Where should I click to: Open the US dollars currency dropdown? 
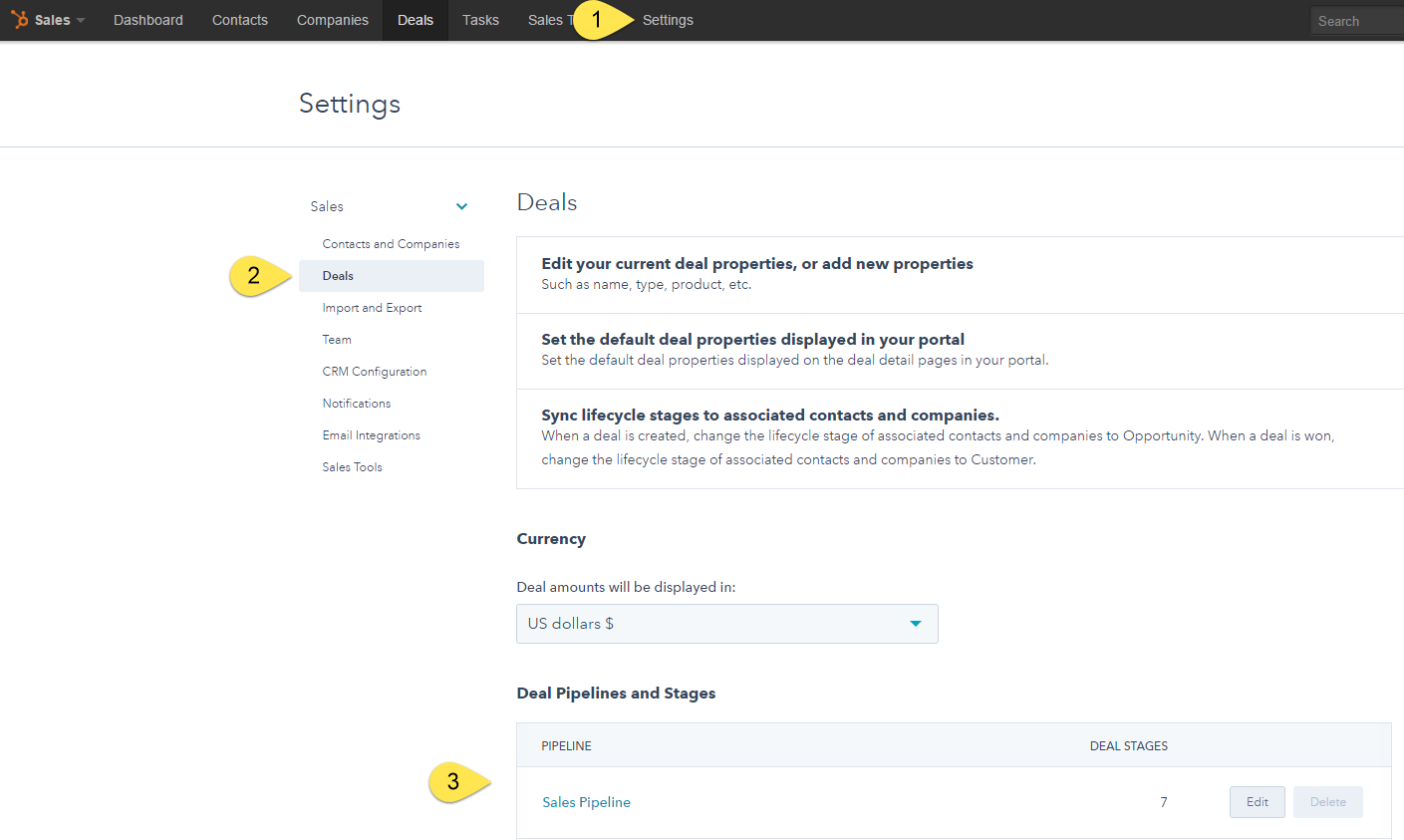click(x=727, y=624)
